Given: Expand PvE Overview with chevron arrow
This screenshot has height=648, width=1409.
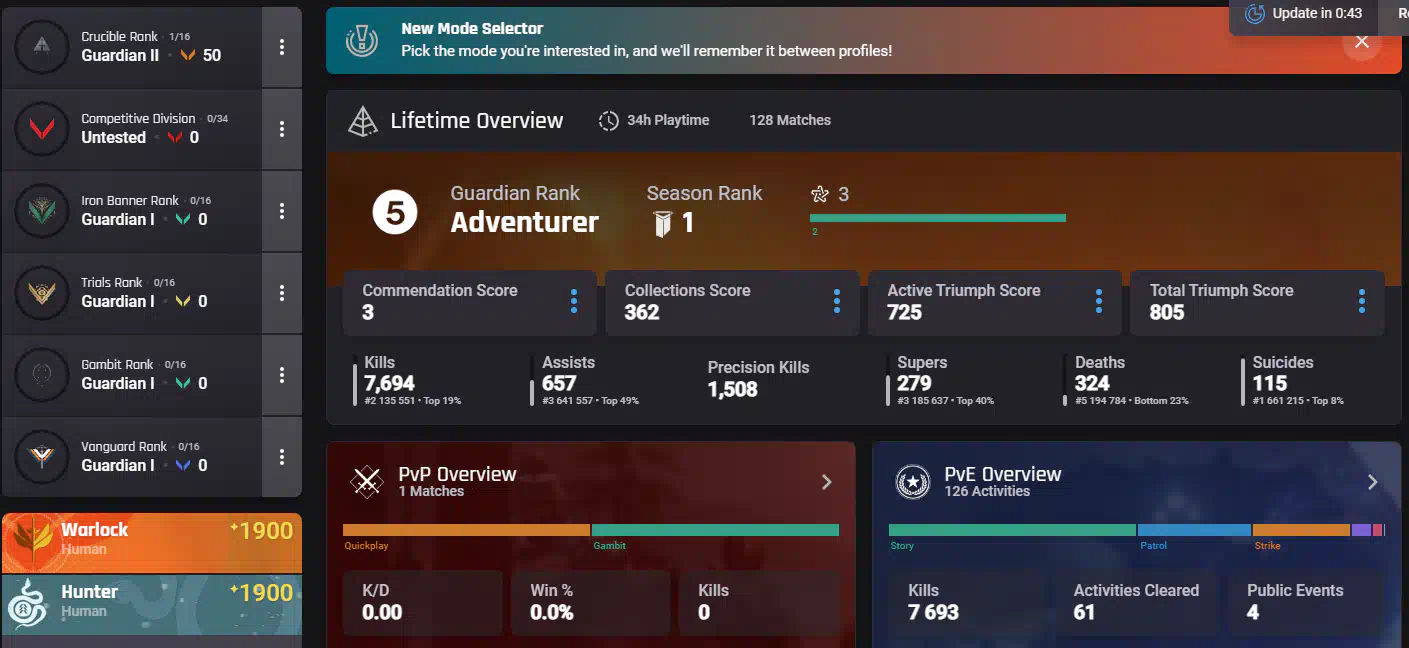Looking at the screenshot, I should point(1373,482).
